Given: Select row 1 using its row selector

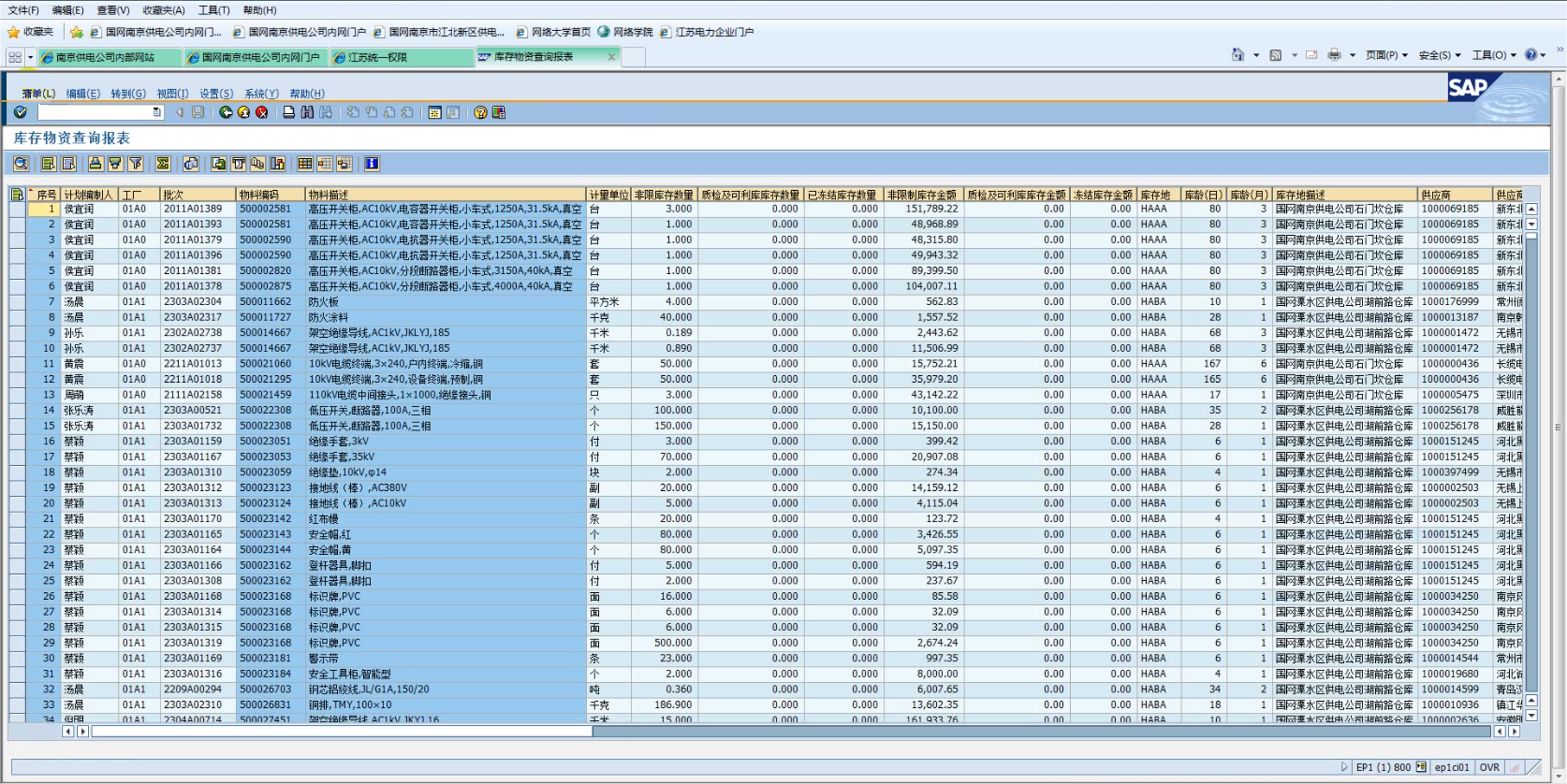Looking at the screenshot, I should pyautogui.click(x=17, y=210).
